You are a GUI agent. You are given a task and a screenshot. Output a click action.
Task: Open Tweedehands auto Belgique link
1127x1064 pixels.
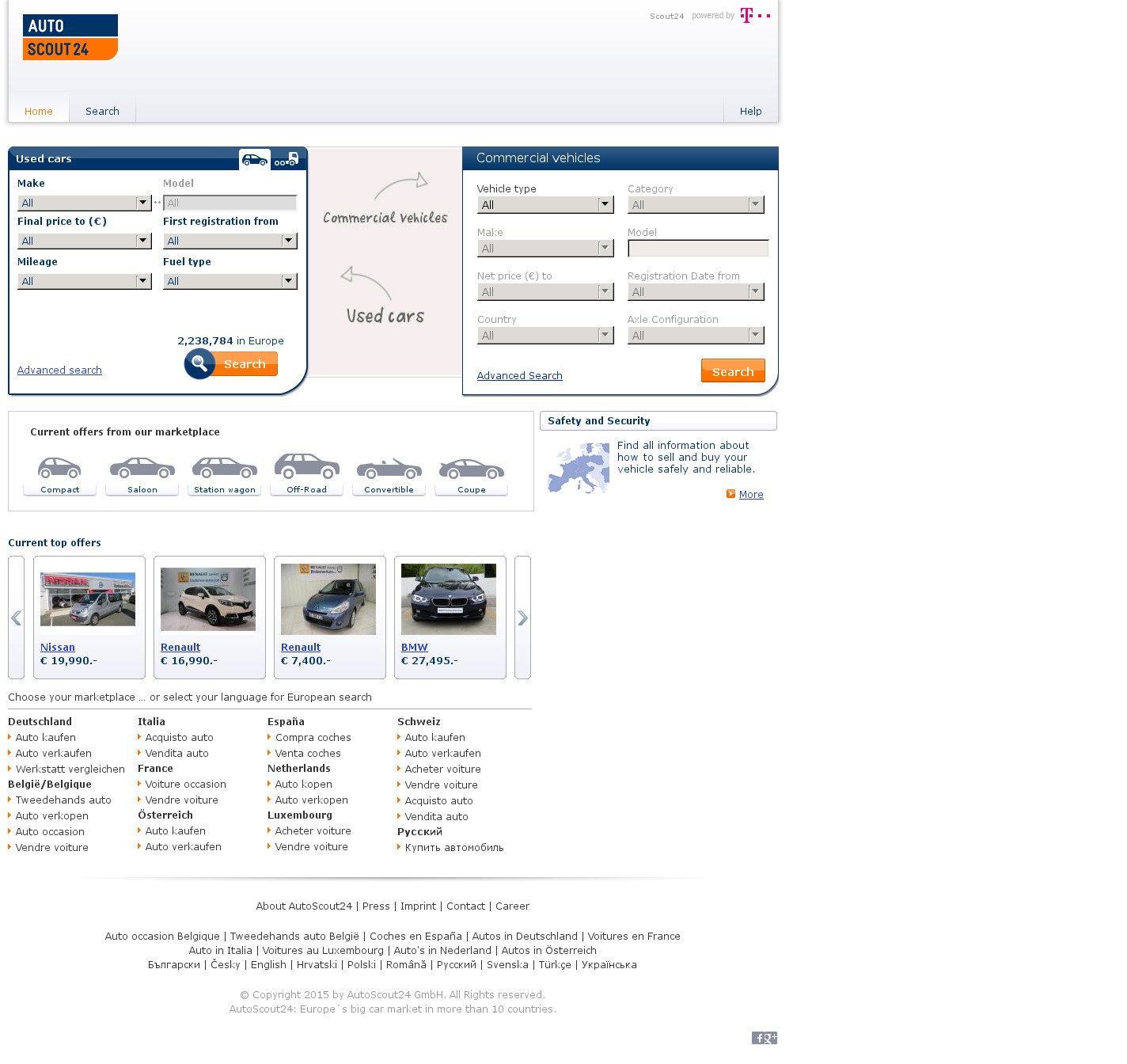pos(63,800)
